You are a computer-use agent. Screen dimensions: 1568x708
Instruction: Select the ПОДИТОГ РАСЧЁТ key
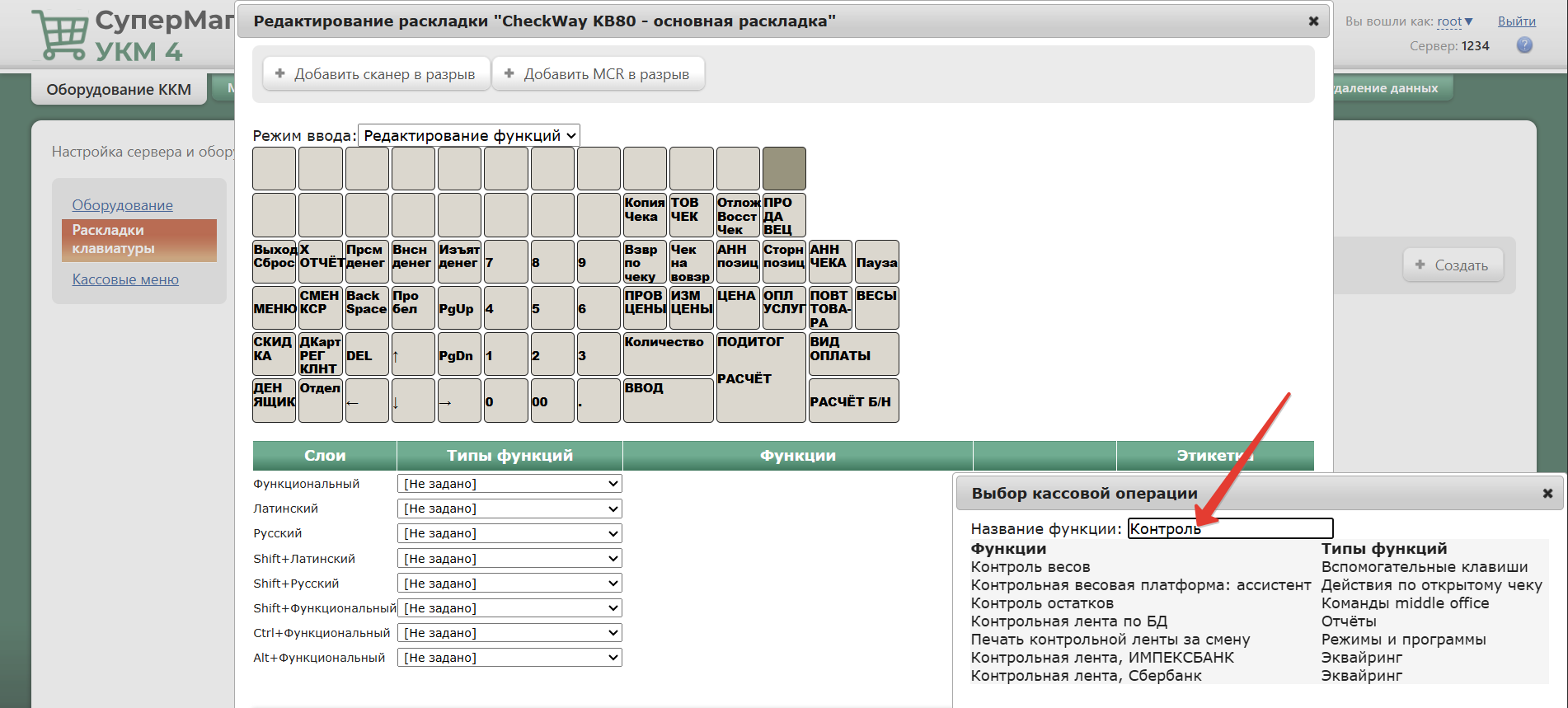click(761, 377)
